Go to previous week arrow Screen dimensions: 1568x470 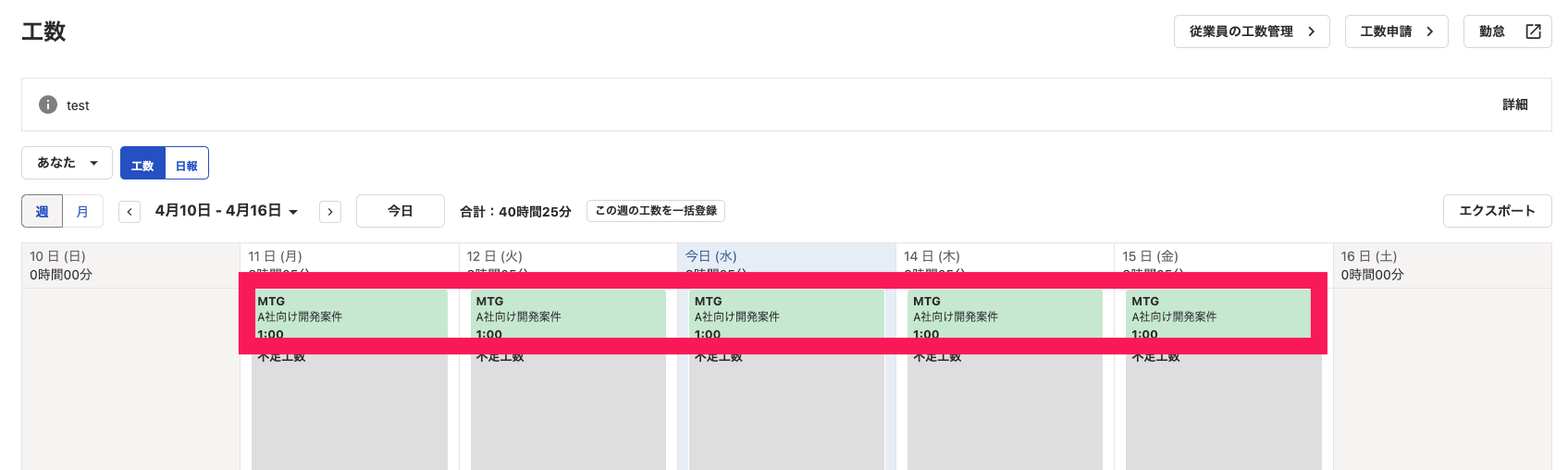tap(130, 212)
